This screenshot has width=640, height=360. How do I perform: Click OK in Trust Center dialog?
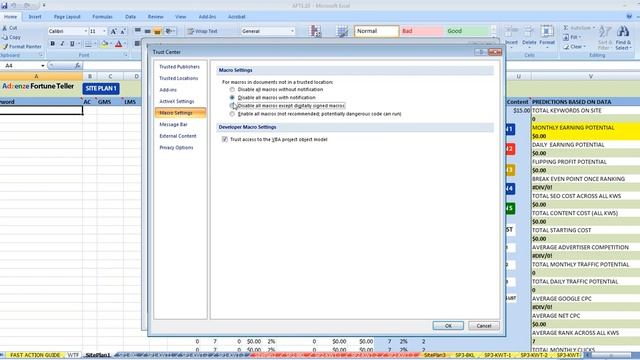[448, 326]
